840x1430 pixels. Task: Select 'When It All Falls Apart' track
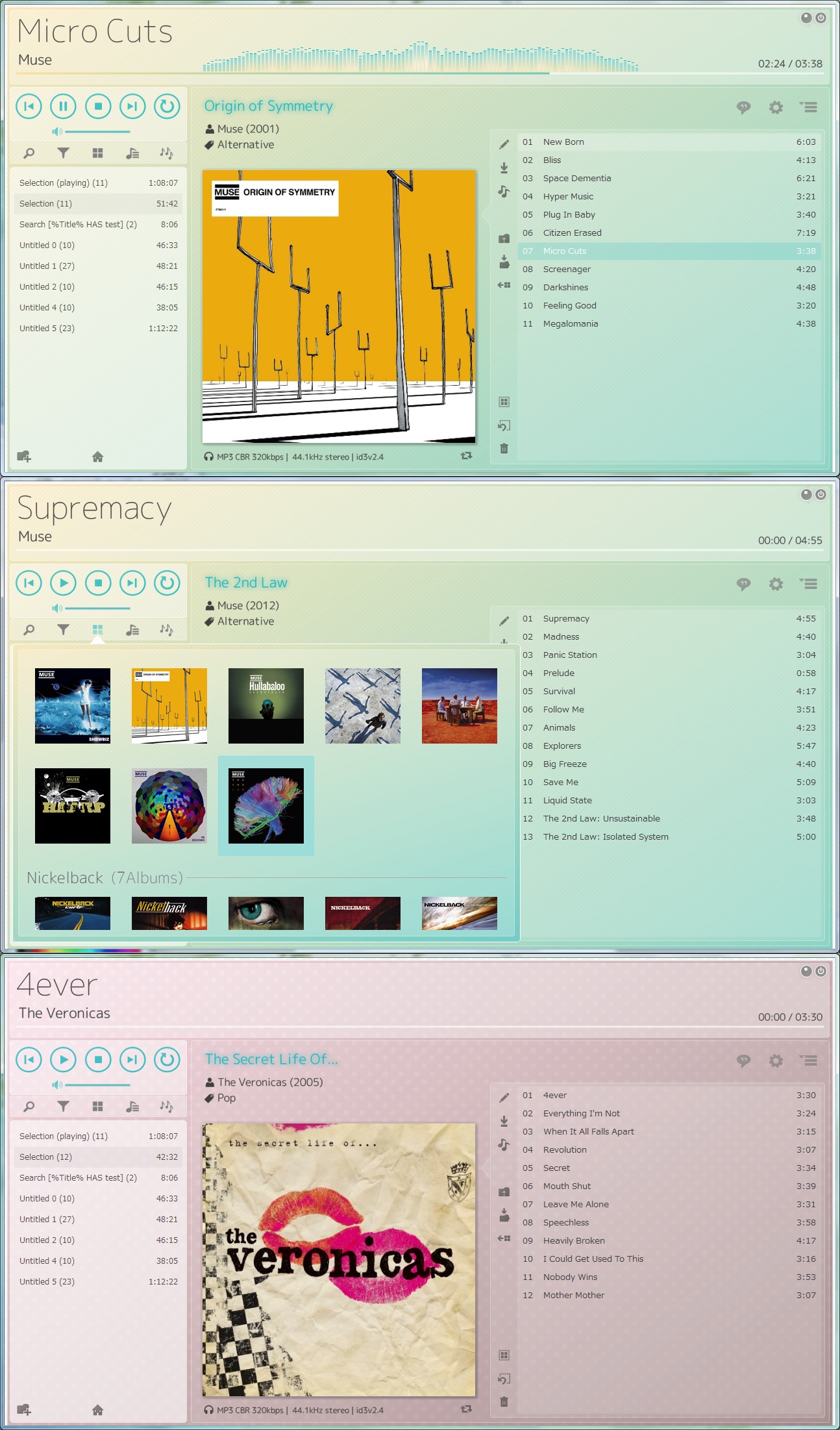669,1131
